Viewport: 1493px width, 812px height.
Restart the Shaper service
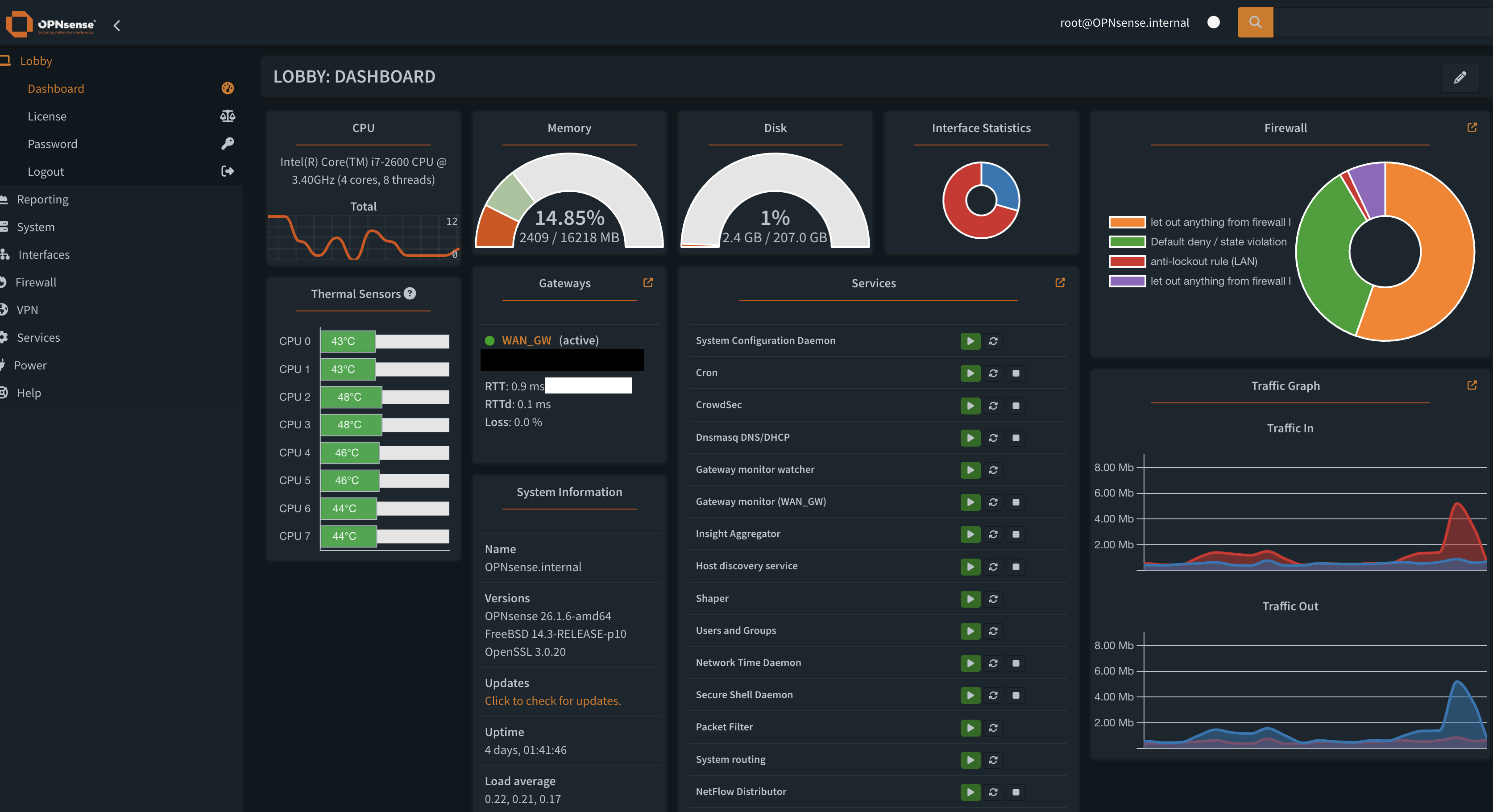993,599
